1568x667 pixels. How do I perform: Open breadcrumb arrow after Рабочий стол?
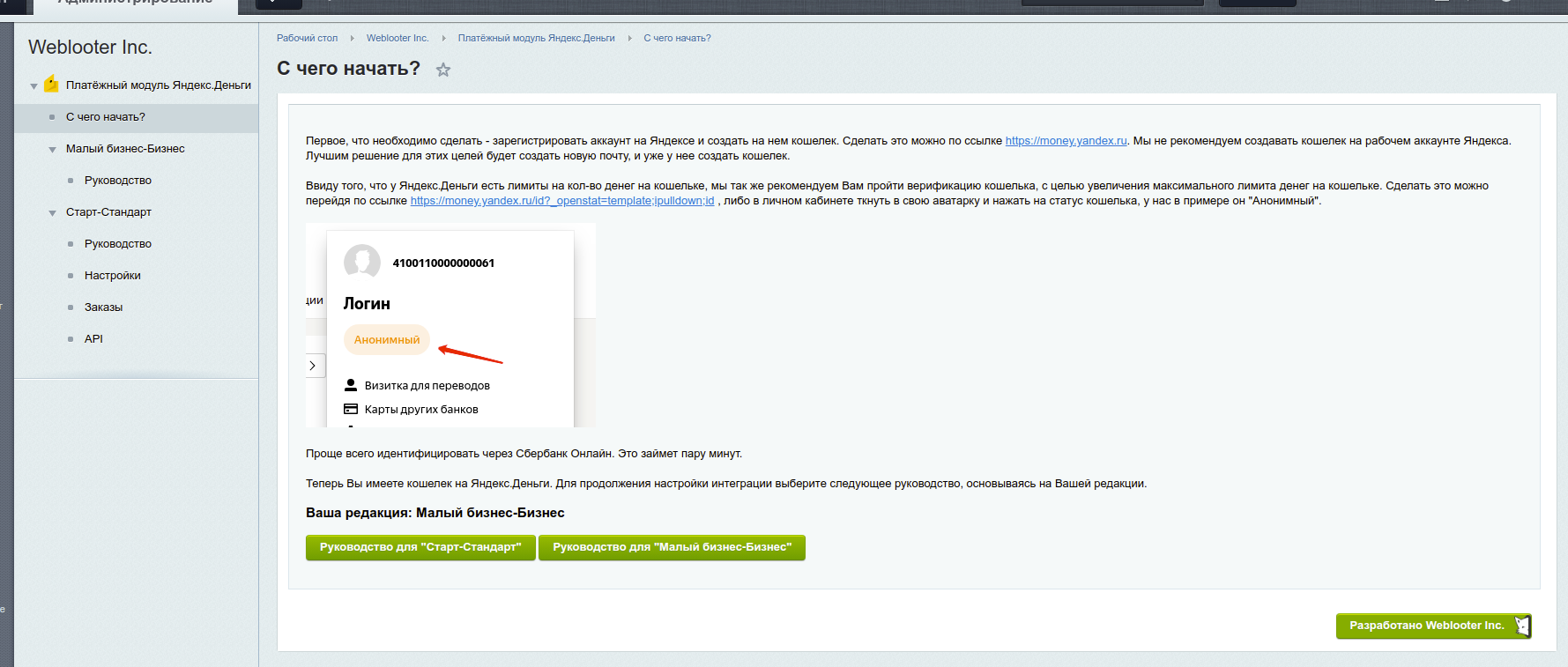point(352,38)
